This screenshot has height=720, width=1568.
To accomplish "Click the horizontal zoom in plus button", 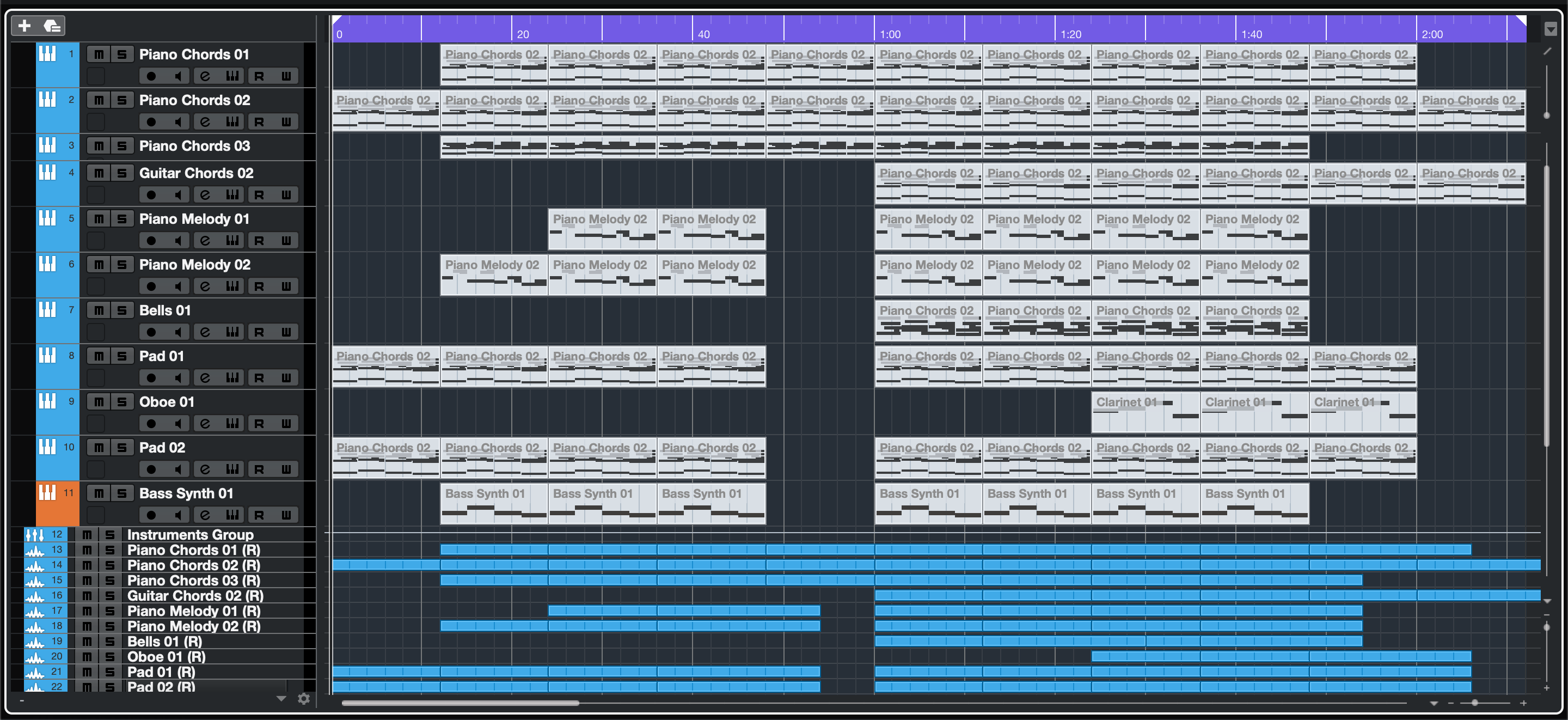I will [1523, 703].
